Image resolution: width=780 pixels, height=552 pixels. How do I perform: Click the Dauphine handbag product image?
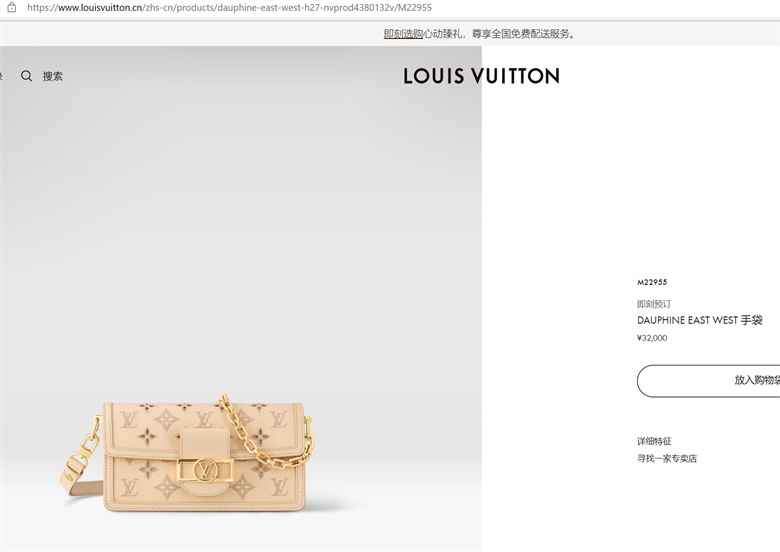187,454
